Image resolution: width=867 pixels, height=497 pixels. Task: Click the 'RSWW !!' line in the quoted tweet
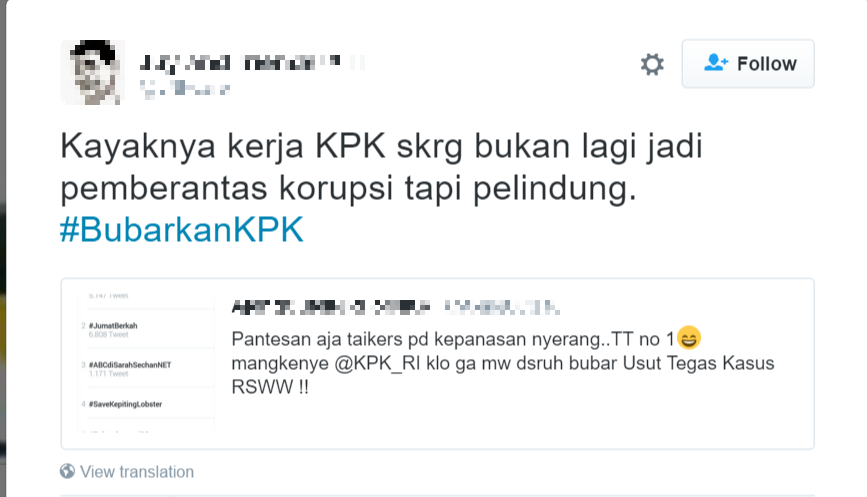pyautogui.click(x=270, y=387)
